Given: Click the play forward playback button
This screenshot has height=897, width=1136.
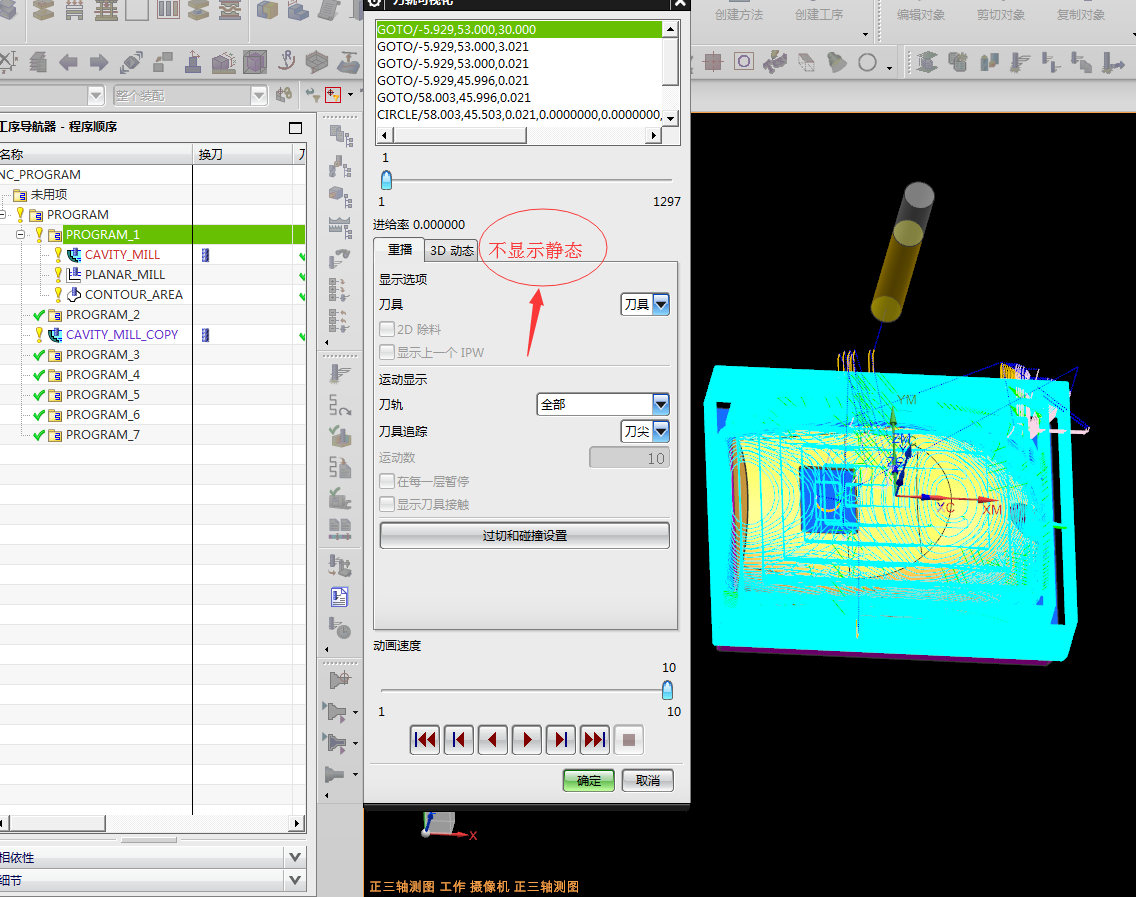Looking at the screenshot, I should [x=527, y=740].
